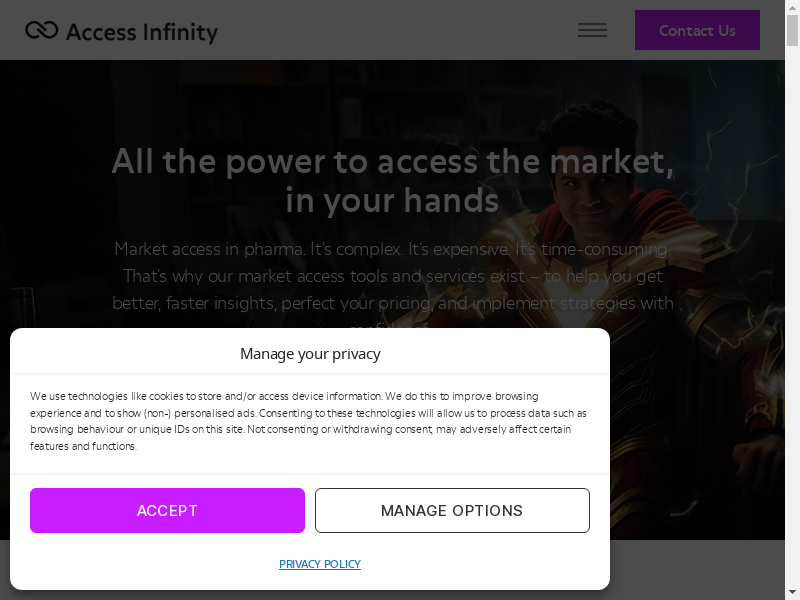Click the infinity symbol logo icon

[41, 31]
